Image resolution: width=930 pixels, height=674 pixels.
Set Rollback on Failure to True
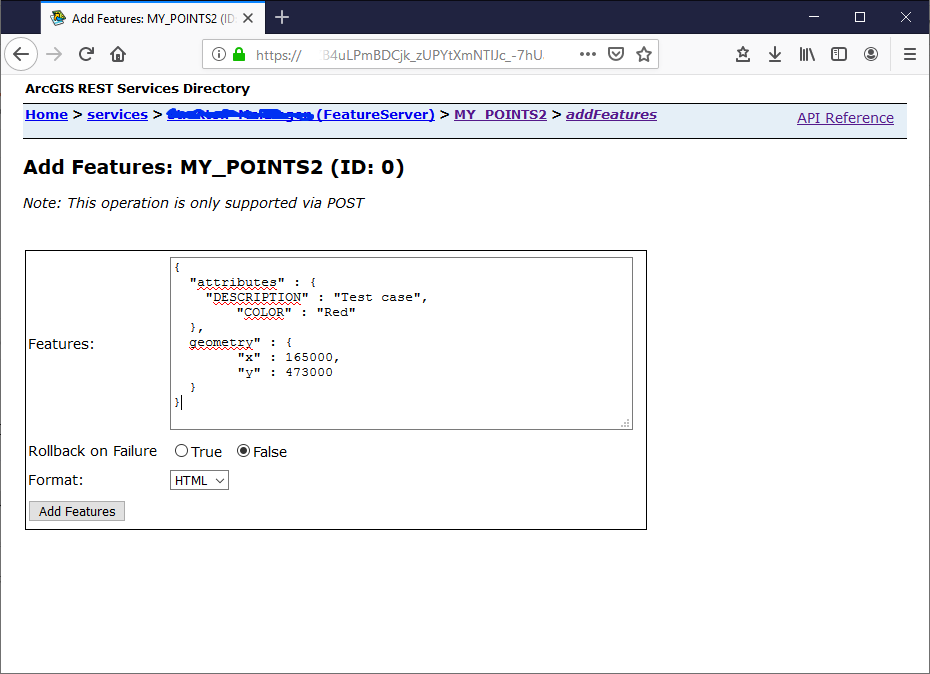181,451
